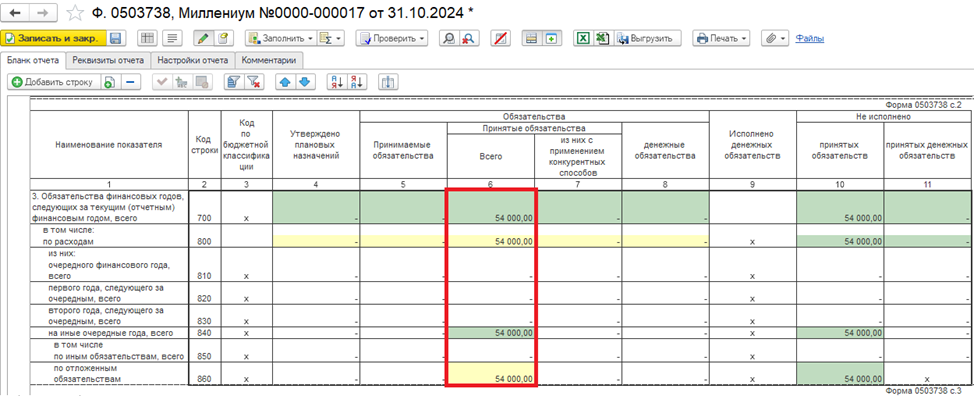
Task: Select row 840 cell in column 10
Action: (x=840, y=333)
